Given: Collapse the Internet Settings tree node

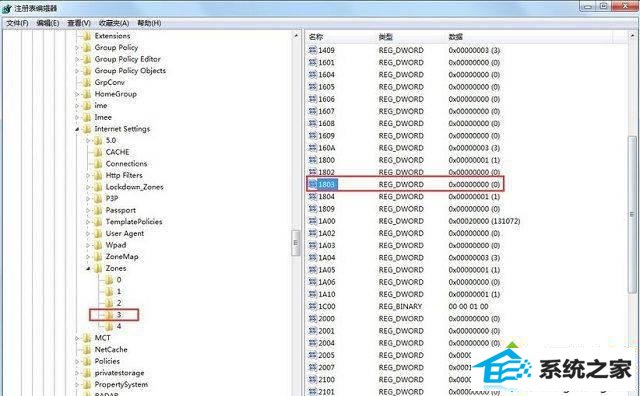Looking at the screenshot, I should 77,129.
